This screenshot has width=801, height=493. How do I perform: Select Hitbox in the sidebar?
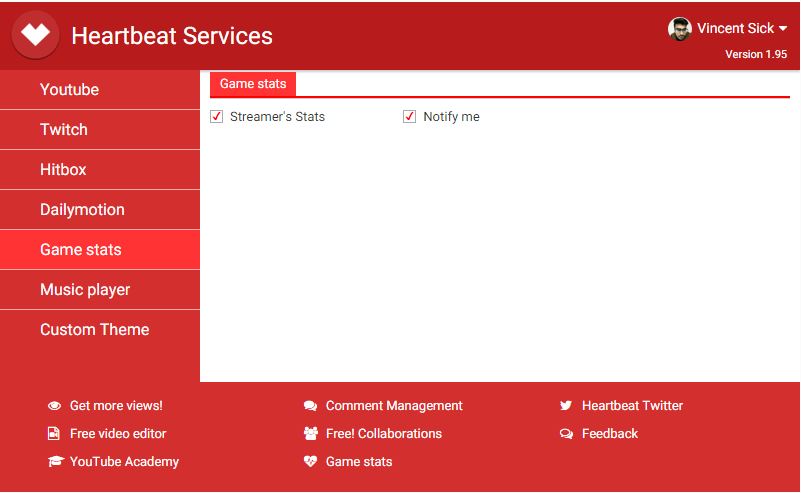point(100,169)
